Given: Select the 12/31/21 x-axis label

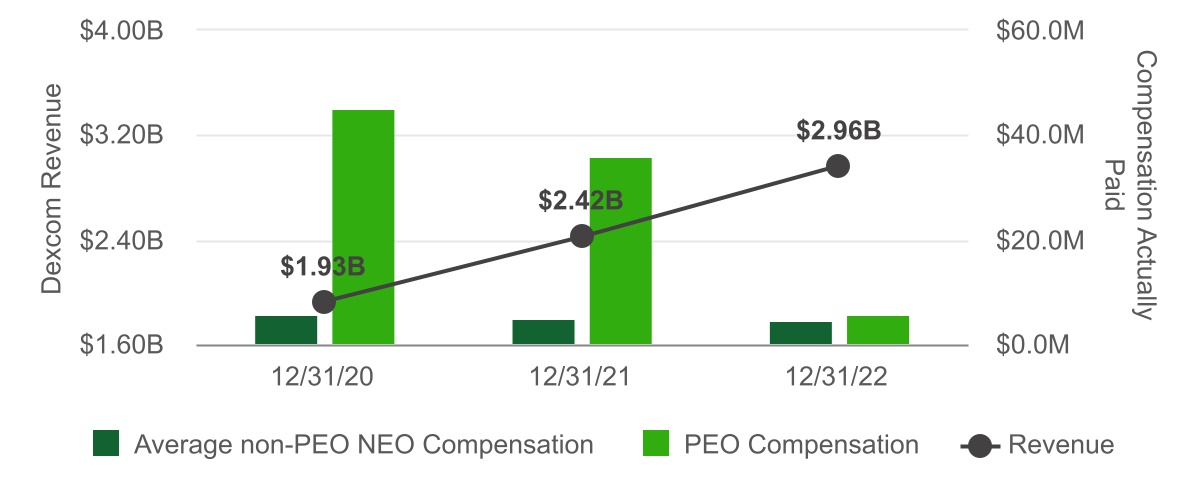Looking at the screenshot, I should click(x=581, y=377).
